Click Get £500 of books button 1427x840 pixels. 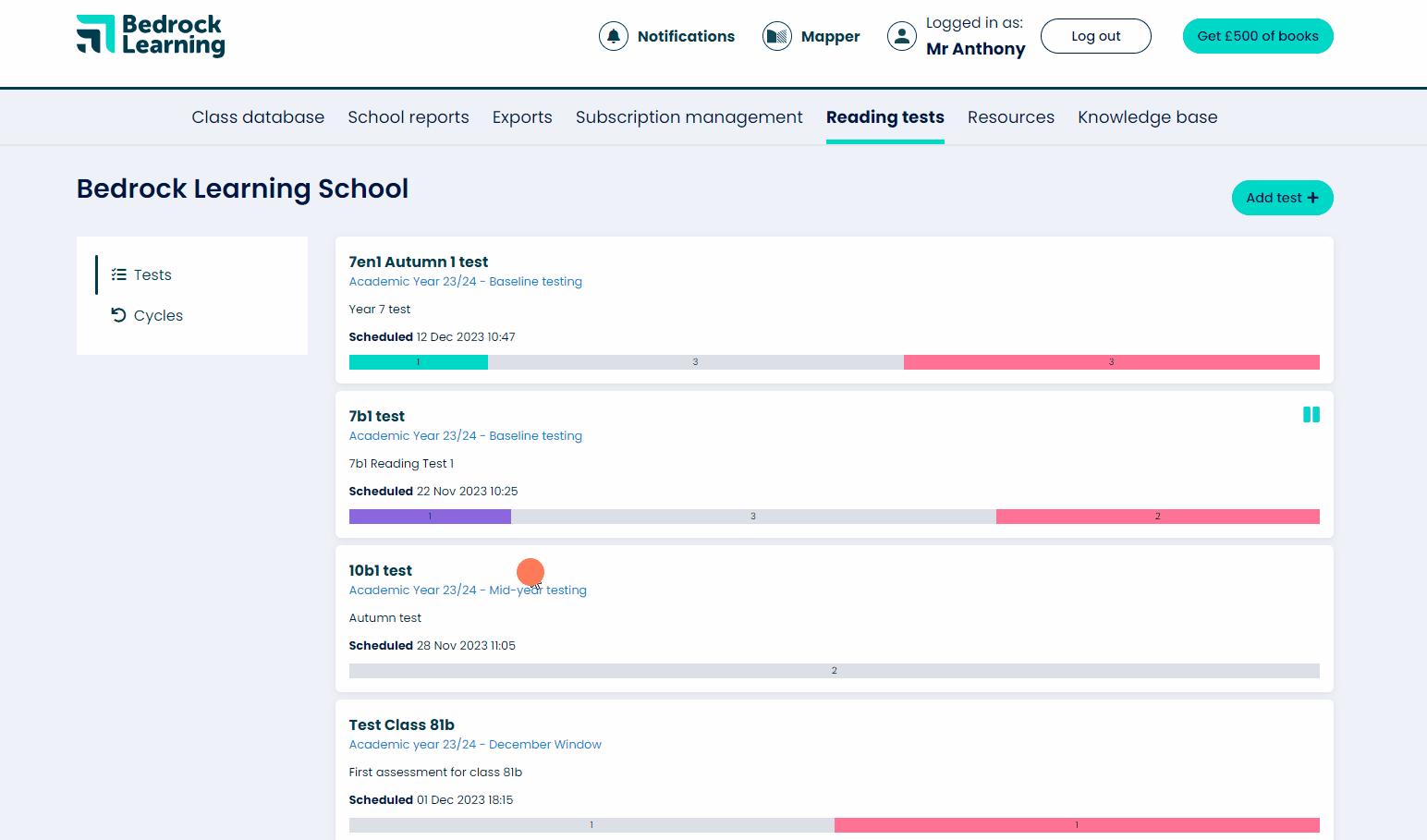(x=1258, y=36)
